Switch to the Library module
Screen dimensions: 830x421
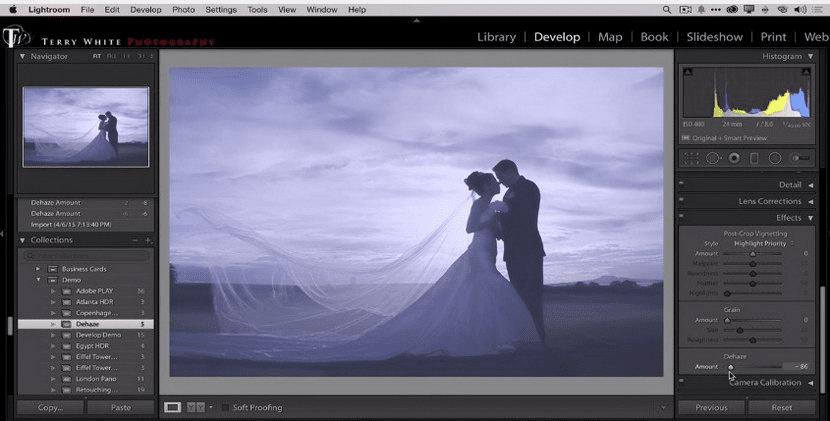pos(497,37)
